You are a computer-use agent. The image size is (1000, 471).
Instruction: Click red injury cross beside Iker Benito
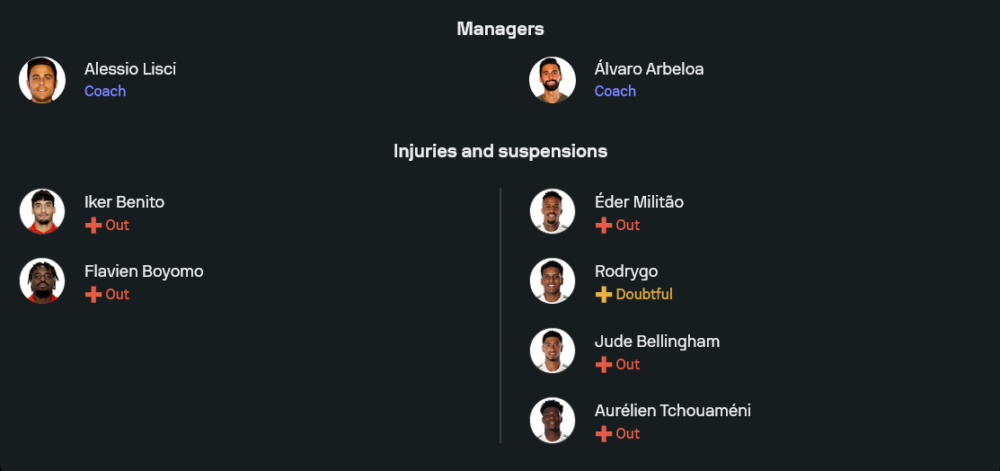click(x=93, y=225)
